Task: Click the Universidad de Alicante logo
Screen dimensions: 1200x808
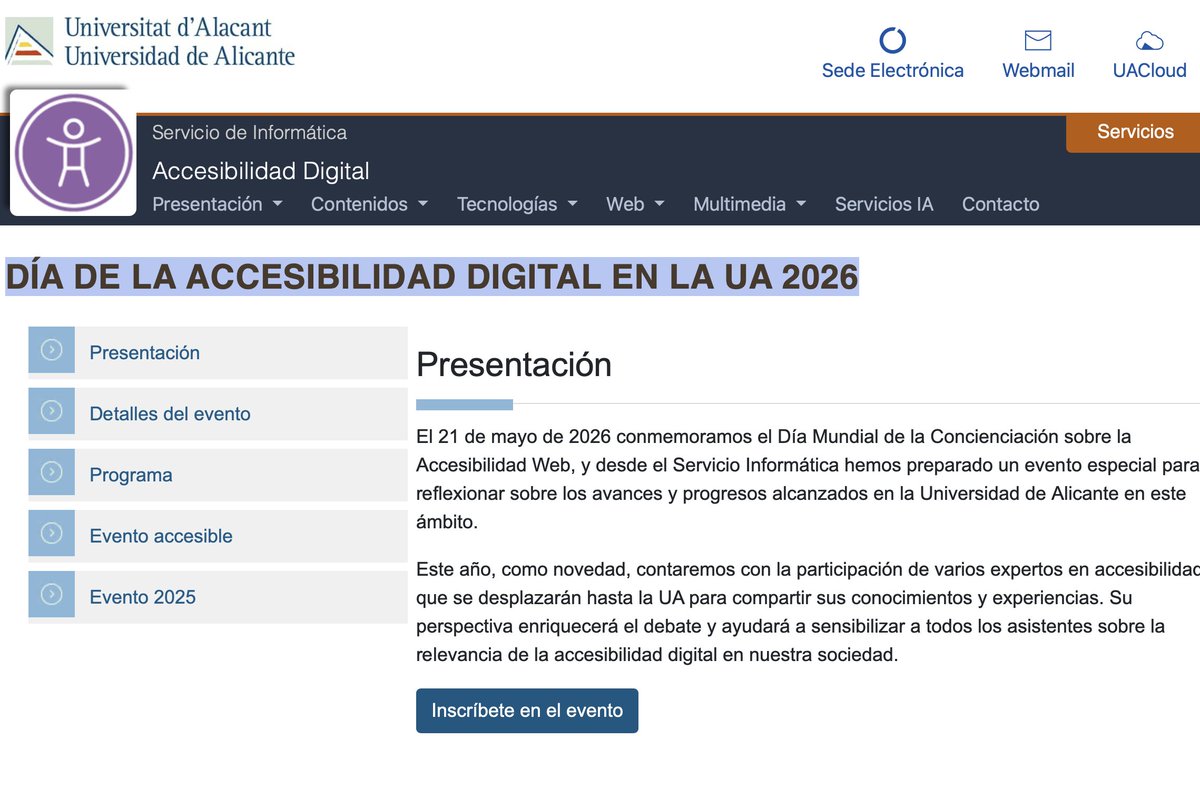Action: (x=150, y=42)
